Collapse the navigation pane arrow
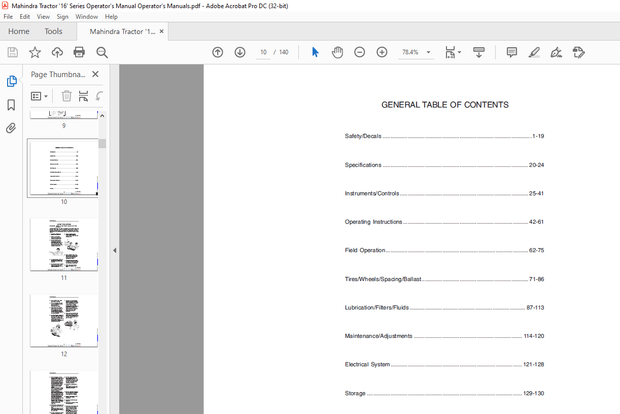Screen dimensions: 620x414 pyautogui.click(x=115, y=250)
